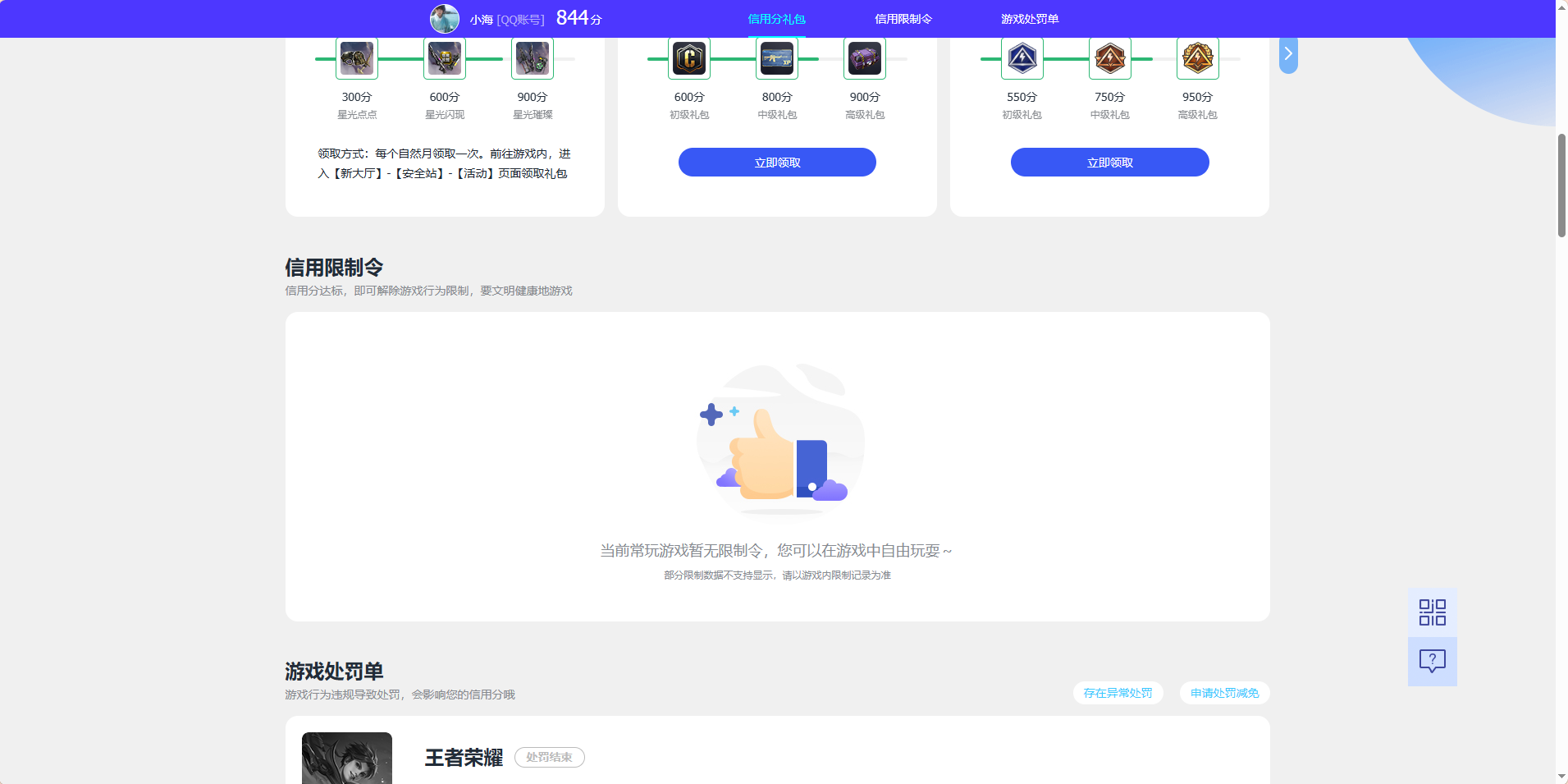Select the 600分 星光闪现 reward icon

(x=444, y=57)
